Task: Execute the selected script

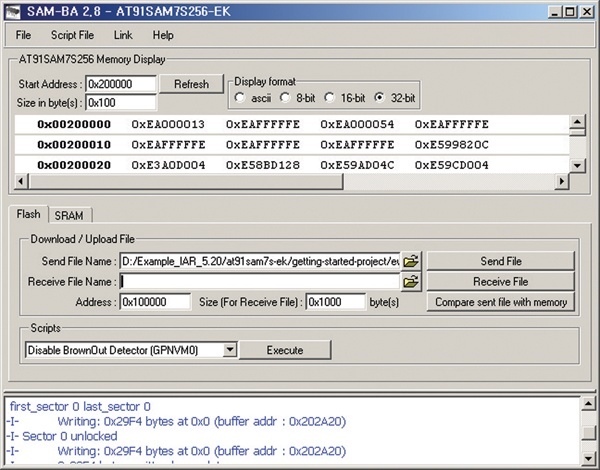Action: tap(285, 350)
